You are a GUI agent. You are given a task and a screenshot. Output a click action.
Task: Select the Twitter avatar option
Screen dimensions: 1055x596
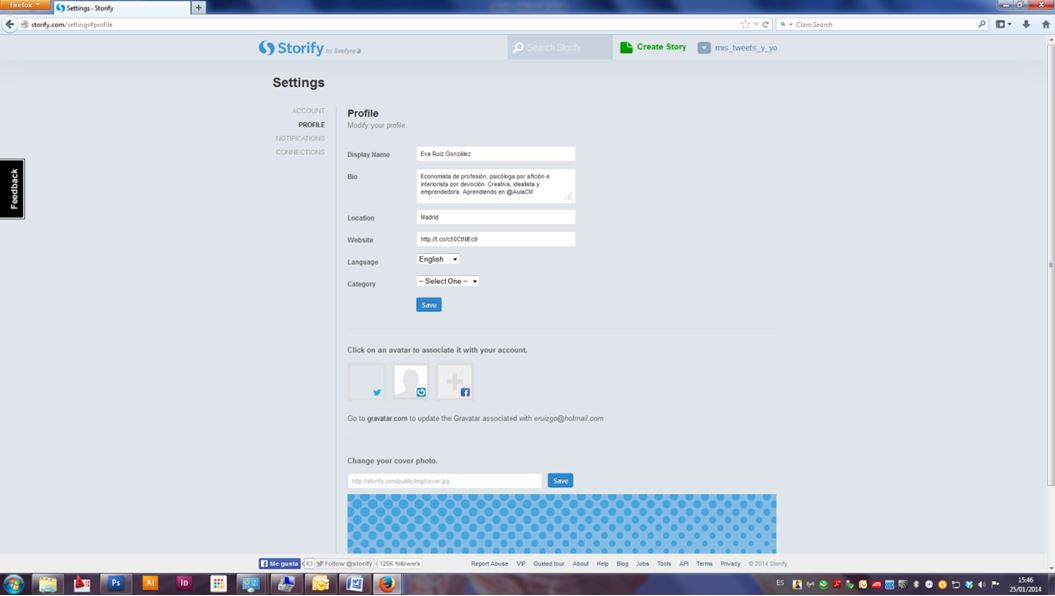point(366,382)
